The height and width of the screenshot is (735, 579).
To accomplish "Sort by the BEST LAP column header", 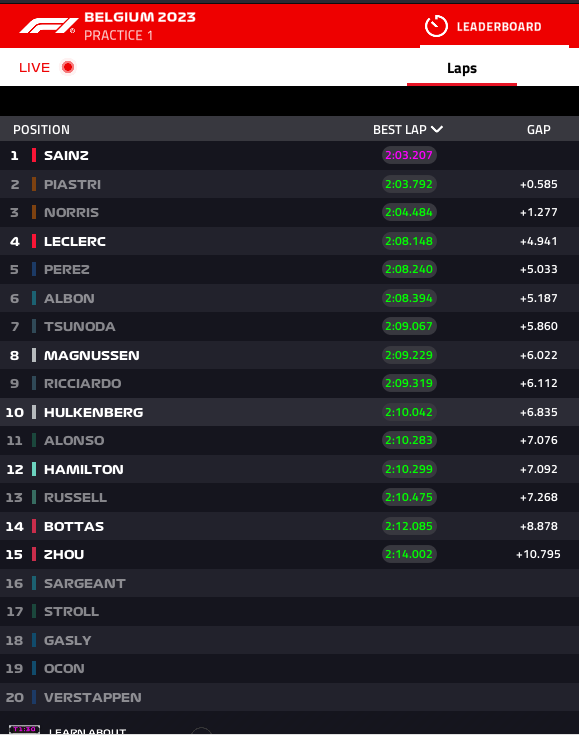I will (x=400, y=129).
